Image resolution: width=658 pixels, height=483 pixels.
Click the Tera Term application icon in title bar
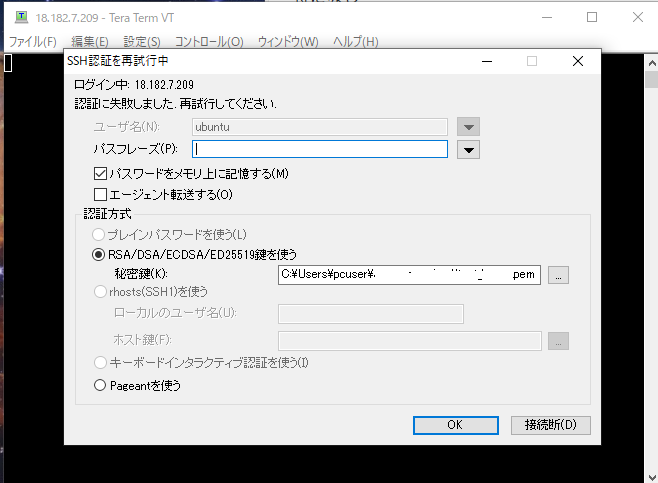[21, 17]
